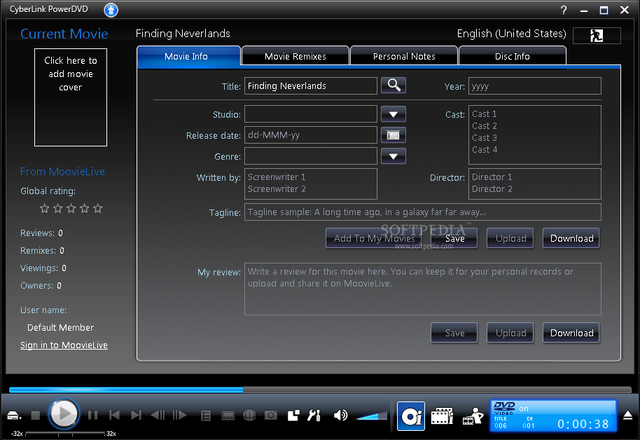Step one frame backward
Screen dimensions: 640x440
[158, 416]
